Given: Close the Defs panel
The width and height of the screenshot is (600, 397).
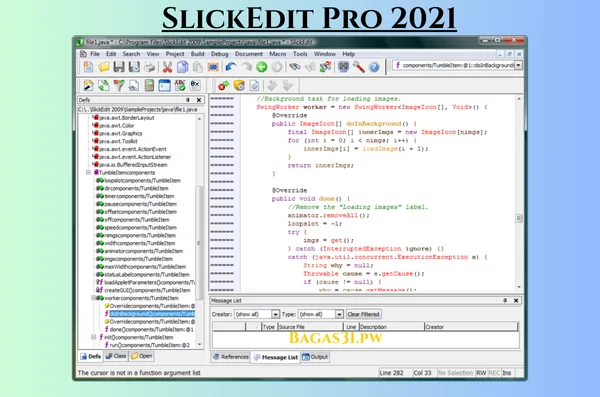Looking at the screenshot, I should pyautogui.click(x=199, y=100).
